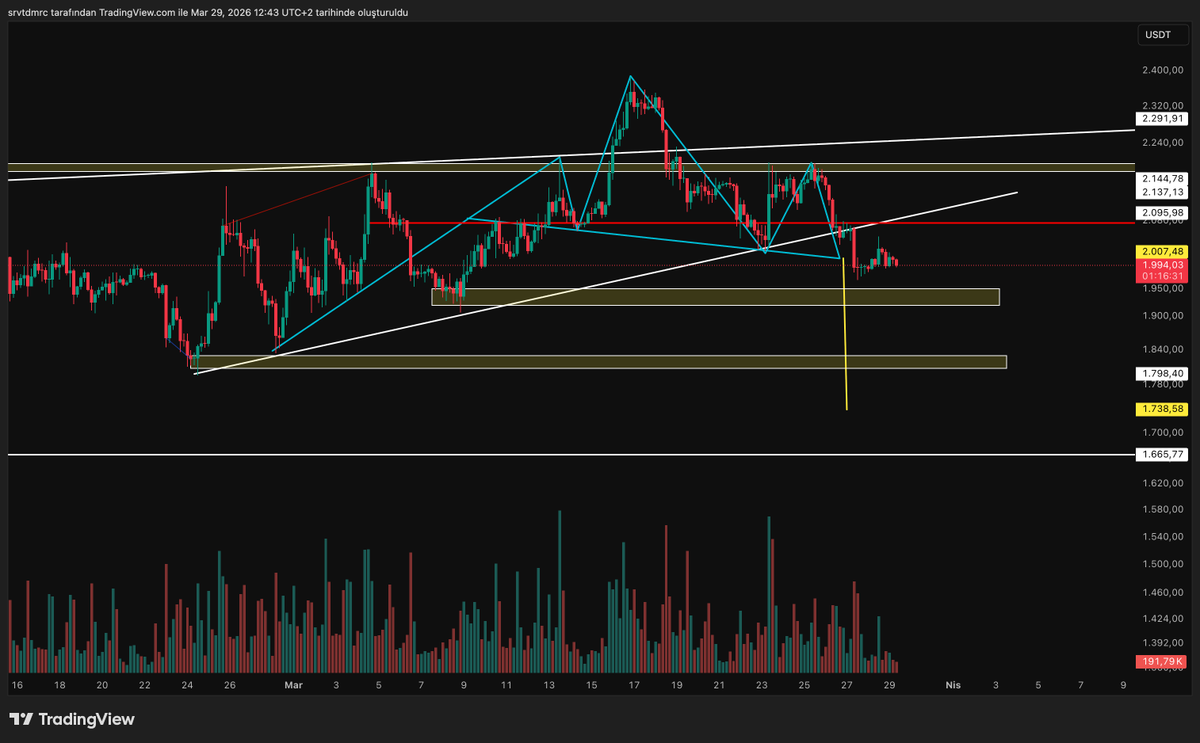The width and height of the screenshot is (1200, 743).
Task: Click the 17 date label on time axis
Action: click(634, 686)
